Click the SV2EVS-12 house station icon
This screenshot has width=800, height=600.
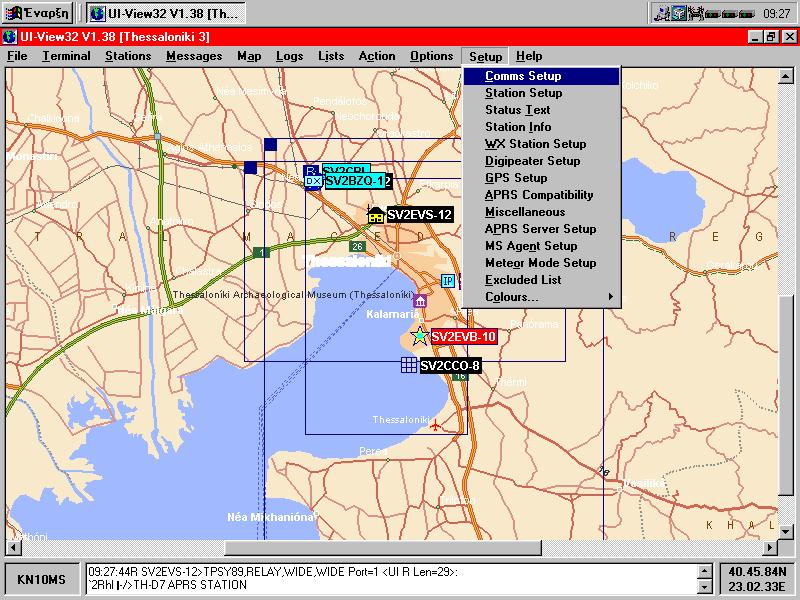376,215
